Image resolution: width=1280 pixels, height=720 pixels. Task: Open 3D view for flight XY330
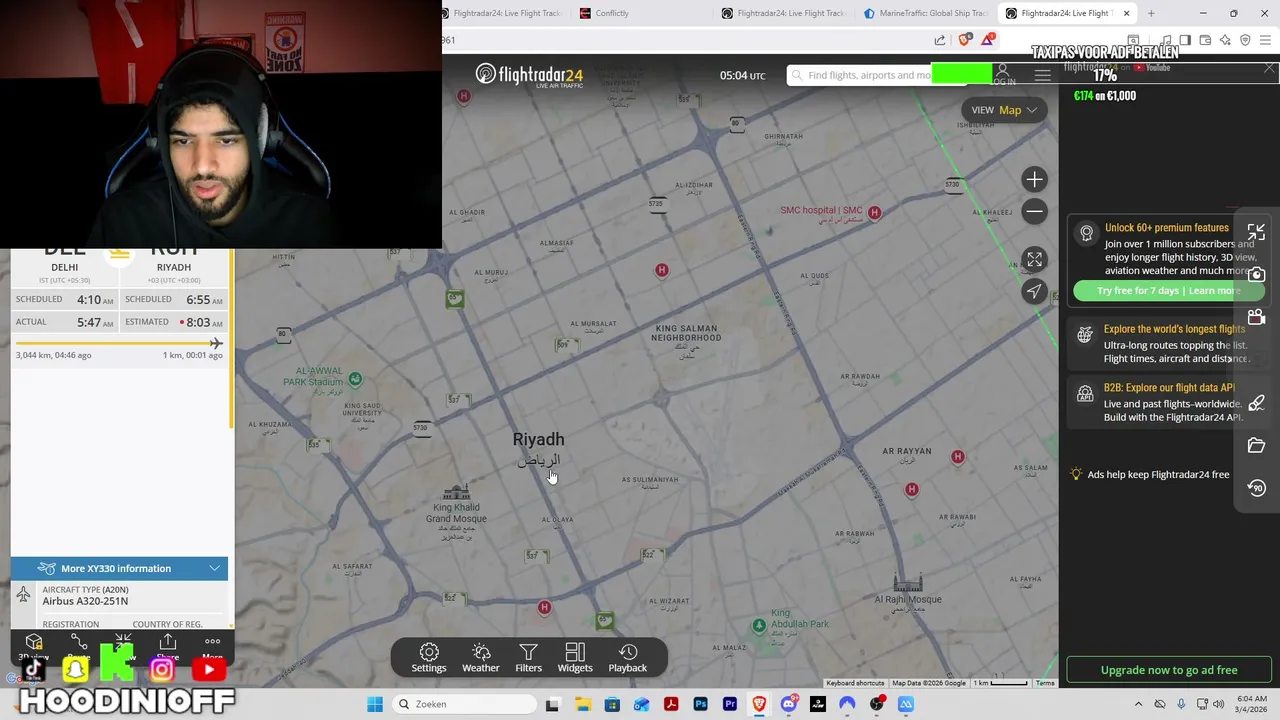click(x=34, y=646)
